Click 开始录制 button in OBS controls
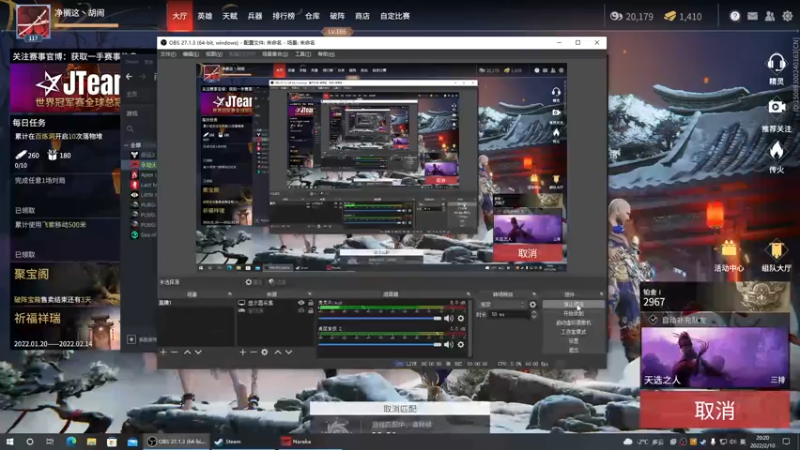The width and height of the screenshot is (800, 450). (573, 313)
